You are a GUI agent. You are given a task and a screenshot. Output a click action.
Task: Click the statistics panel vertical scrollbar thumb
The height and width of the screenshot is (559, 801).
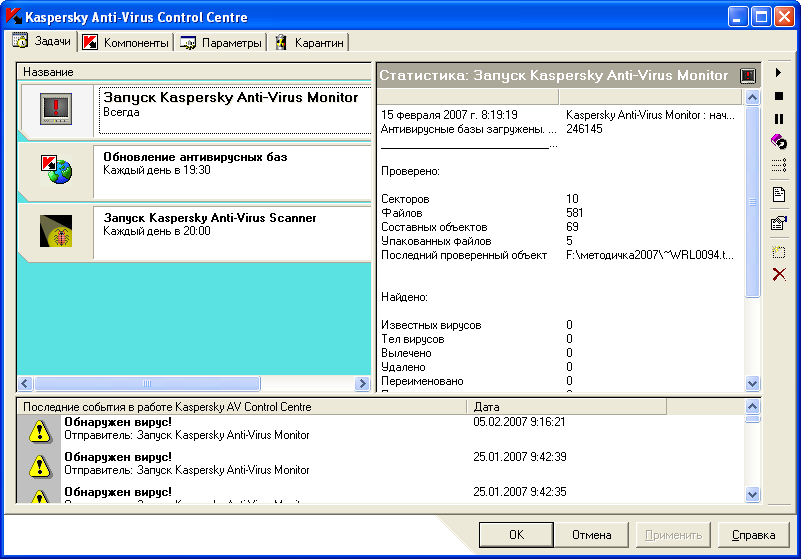pyautogui.click(x=752, y=201)
